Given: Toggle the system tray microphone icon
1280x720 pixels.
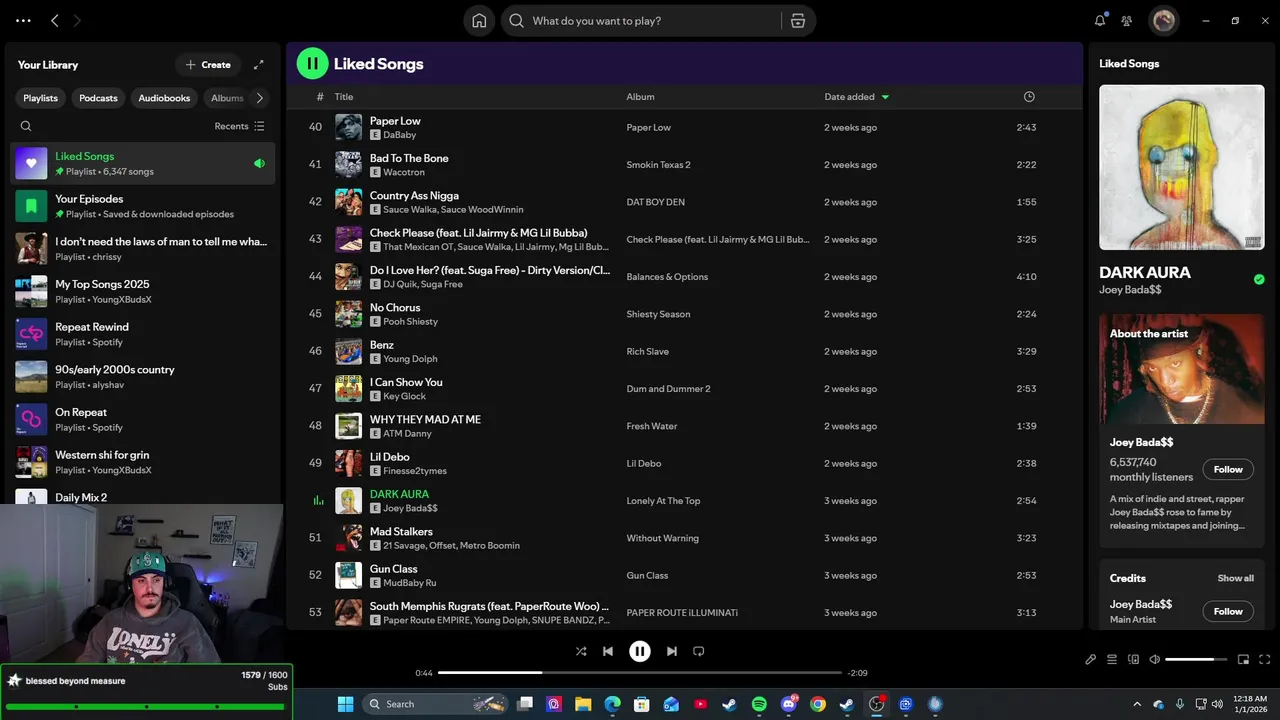Looking at the screenshot, I should pos(1180,704).
